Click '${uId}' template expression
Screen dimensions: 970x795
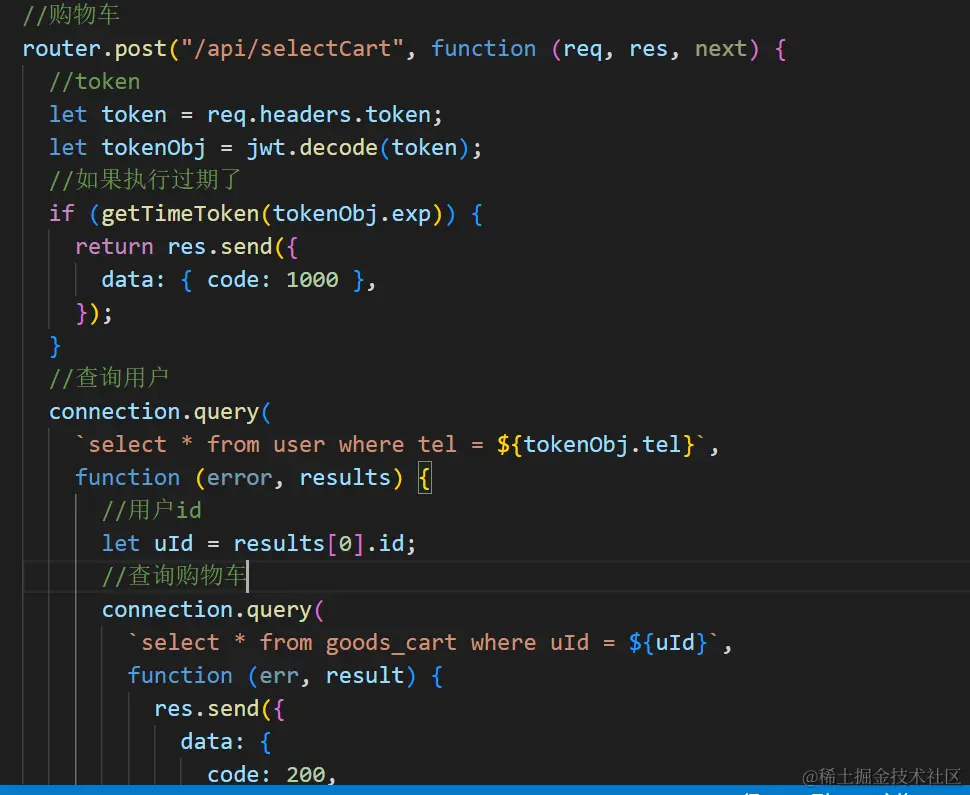[x=667, y=643]
